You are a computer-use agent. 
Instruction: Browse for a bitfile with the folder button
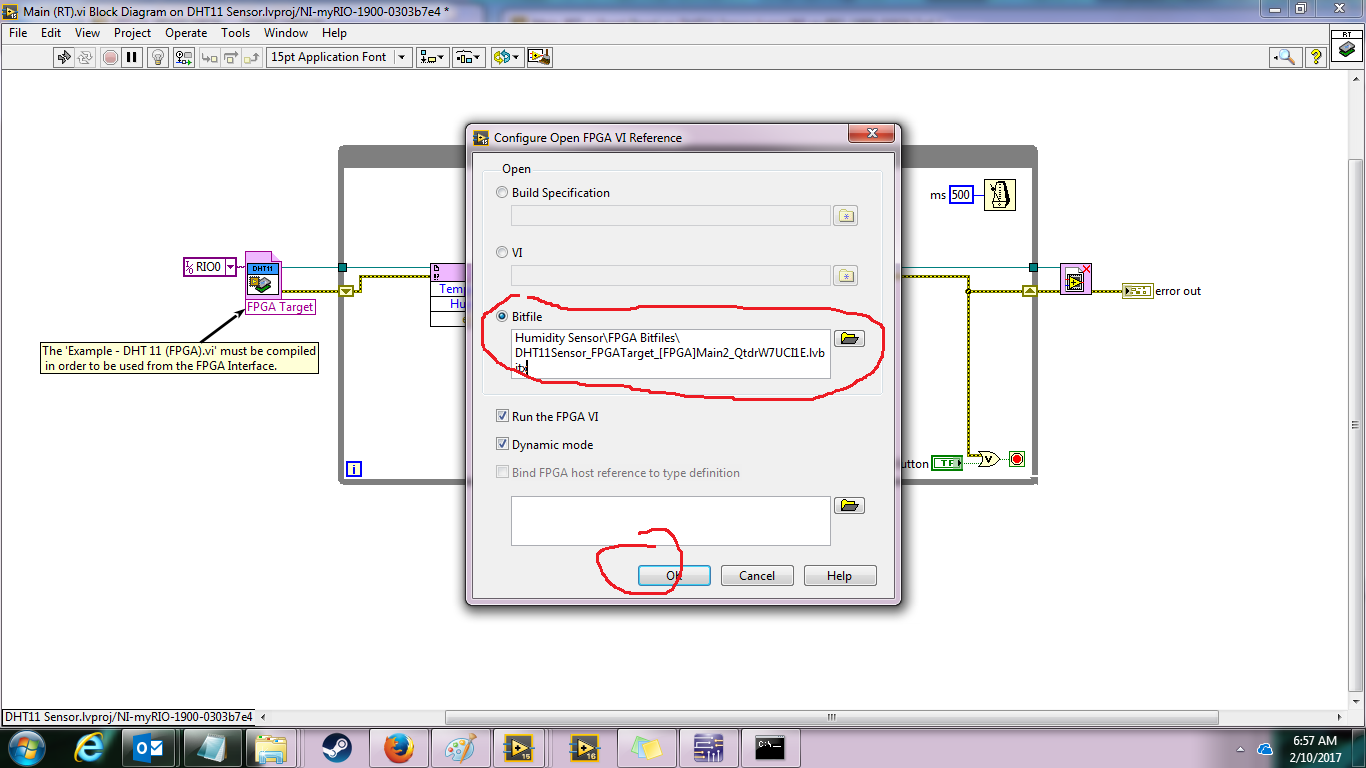849,339
